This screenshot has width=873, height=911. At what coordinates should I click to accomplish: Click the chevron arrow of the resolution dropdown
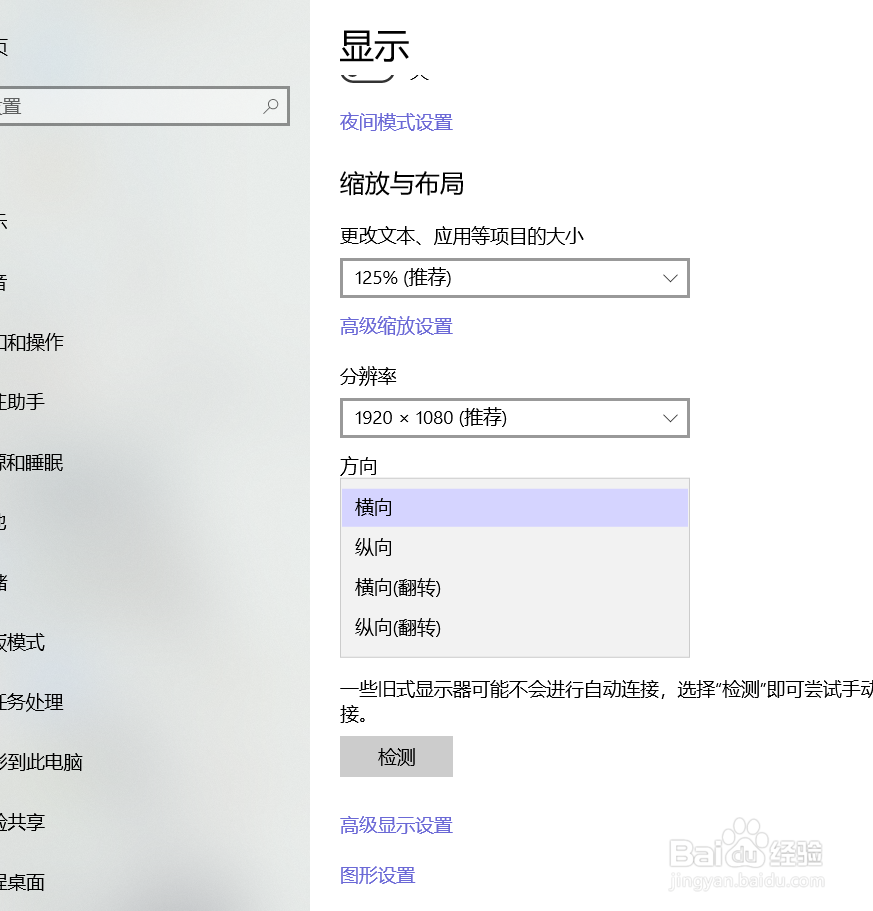click(x=670, y=418)
